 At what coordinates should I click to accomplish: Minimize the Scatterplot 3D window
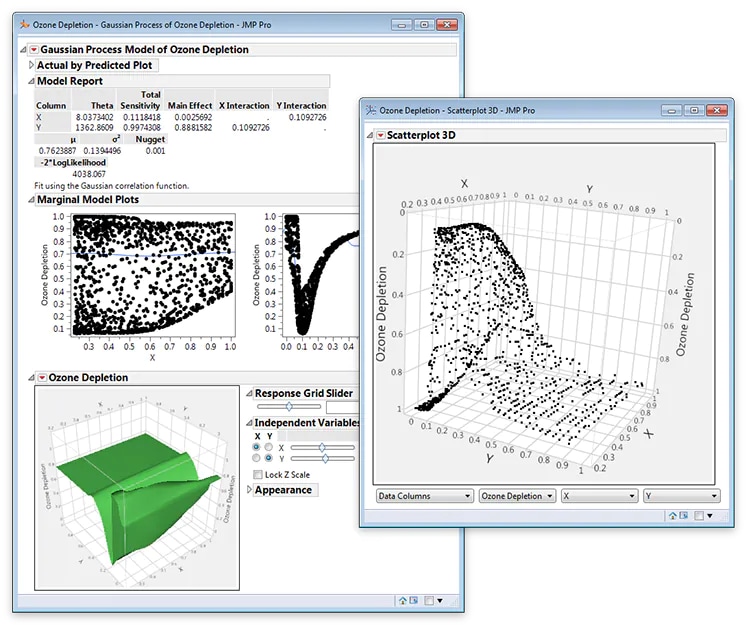click(x=671, y=111)
